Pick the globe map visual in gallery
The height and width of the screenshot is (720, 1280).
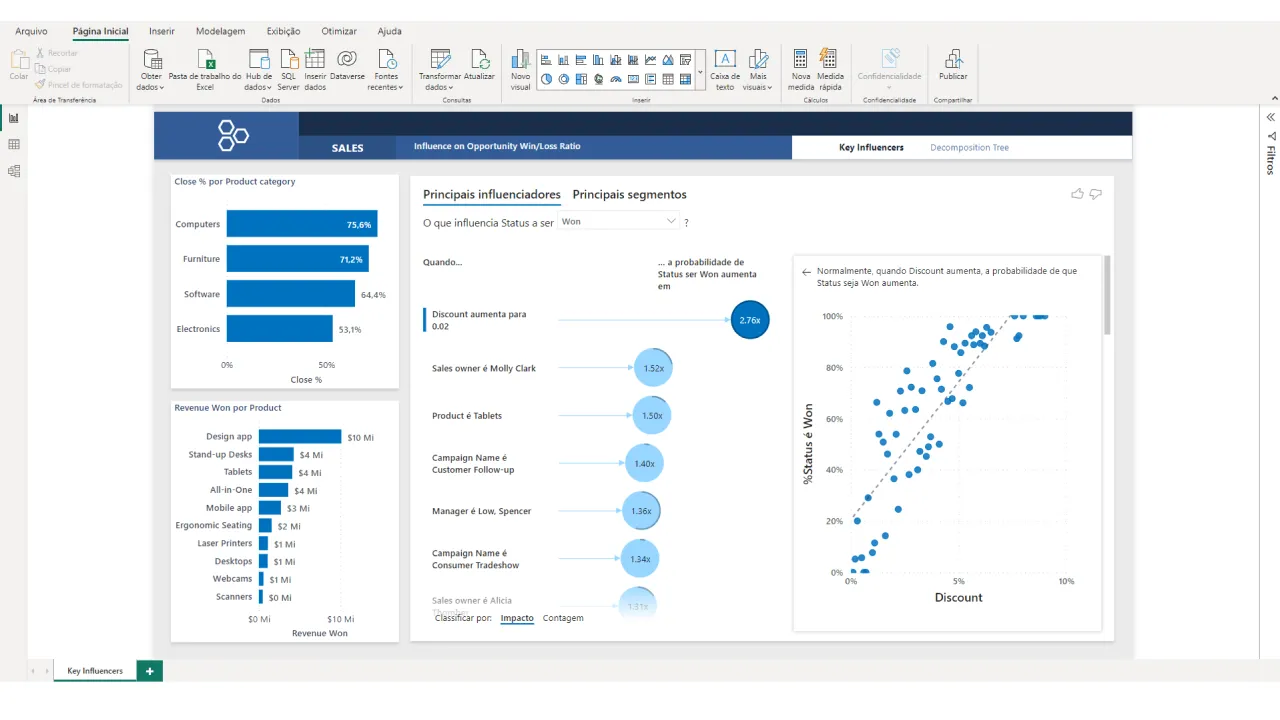pyautogui.click(x=599, y=79)
